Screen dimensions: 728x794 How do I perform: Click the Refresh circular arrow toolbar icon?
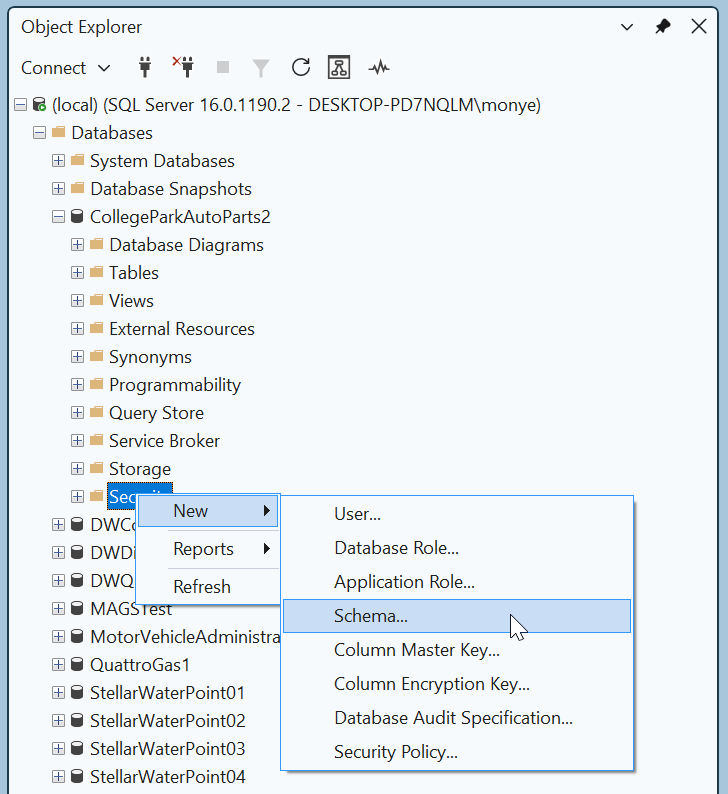point(301,67)
